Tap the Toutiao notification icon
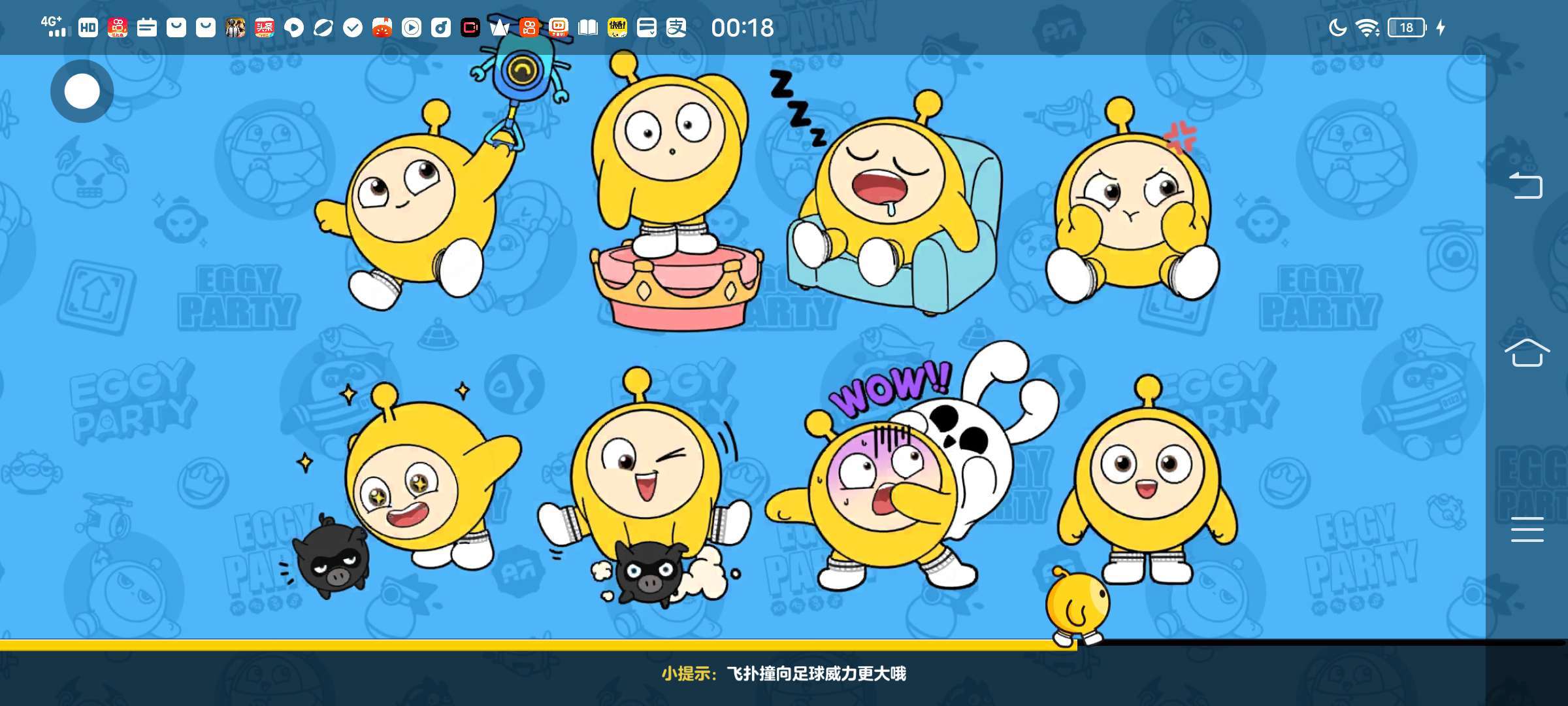Image resolution: width=1568 pixels, height=706 pixels. click(x=265, y=27)
